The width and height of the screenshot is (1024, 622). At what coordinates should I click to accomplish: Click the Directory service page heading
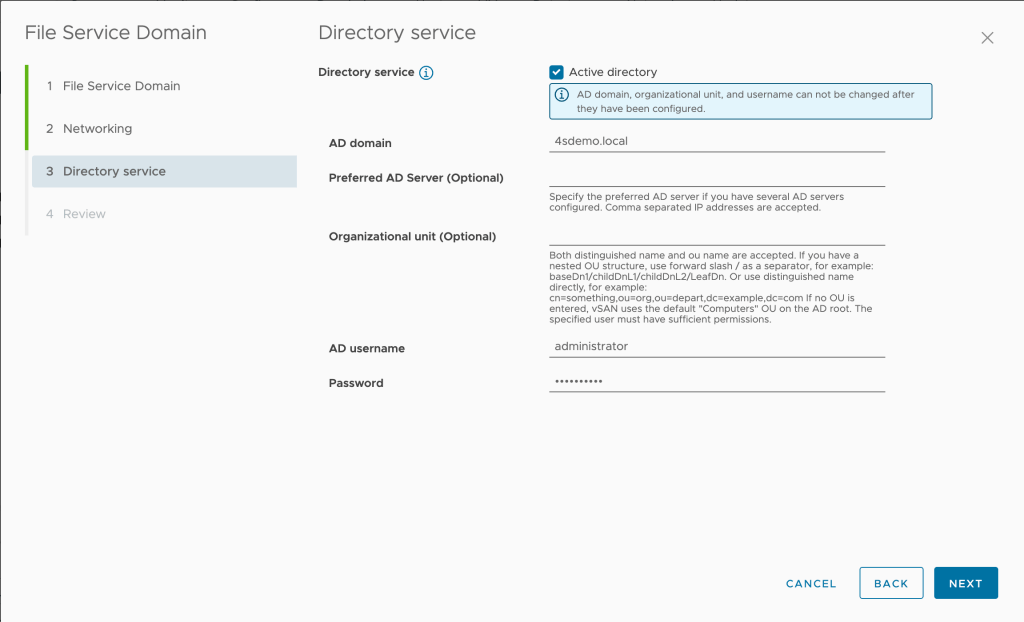point(397,33)
